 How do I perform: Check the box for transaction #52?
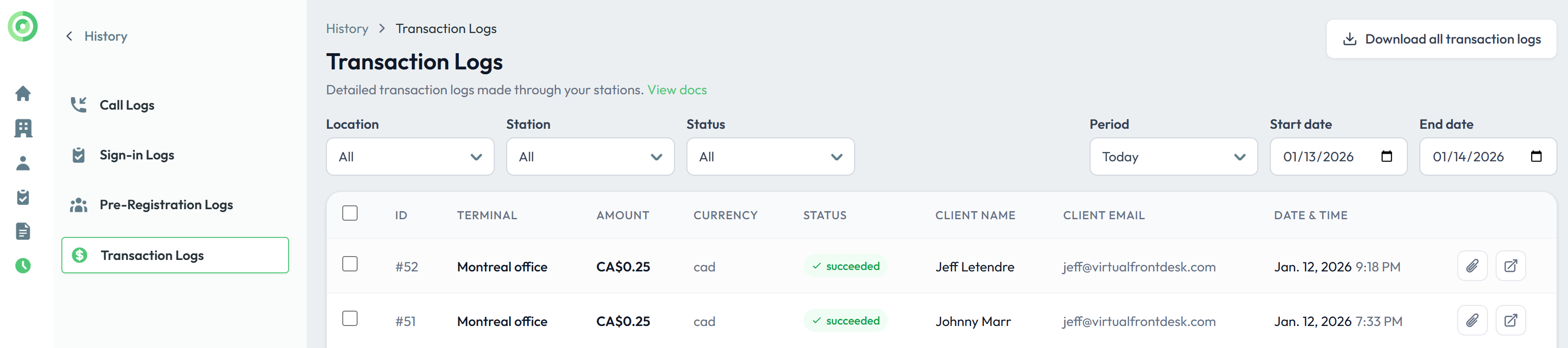350,264
